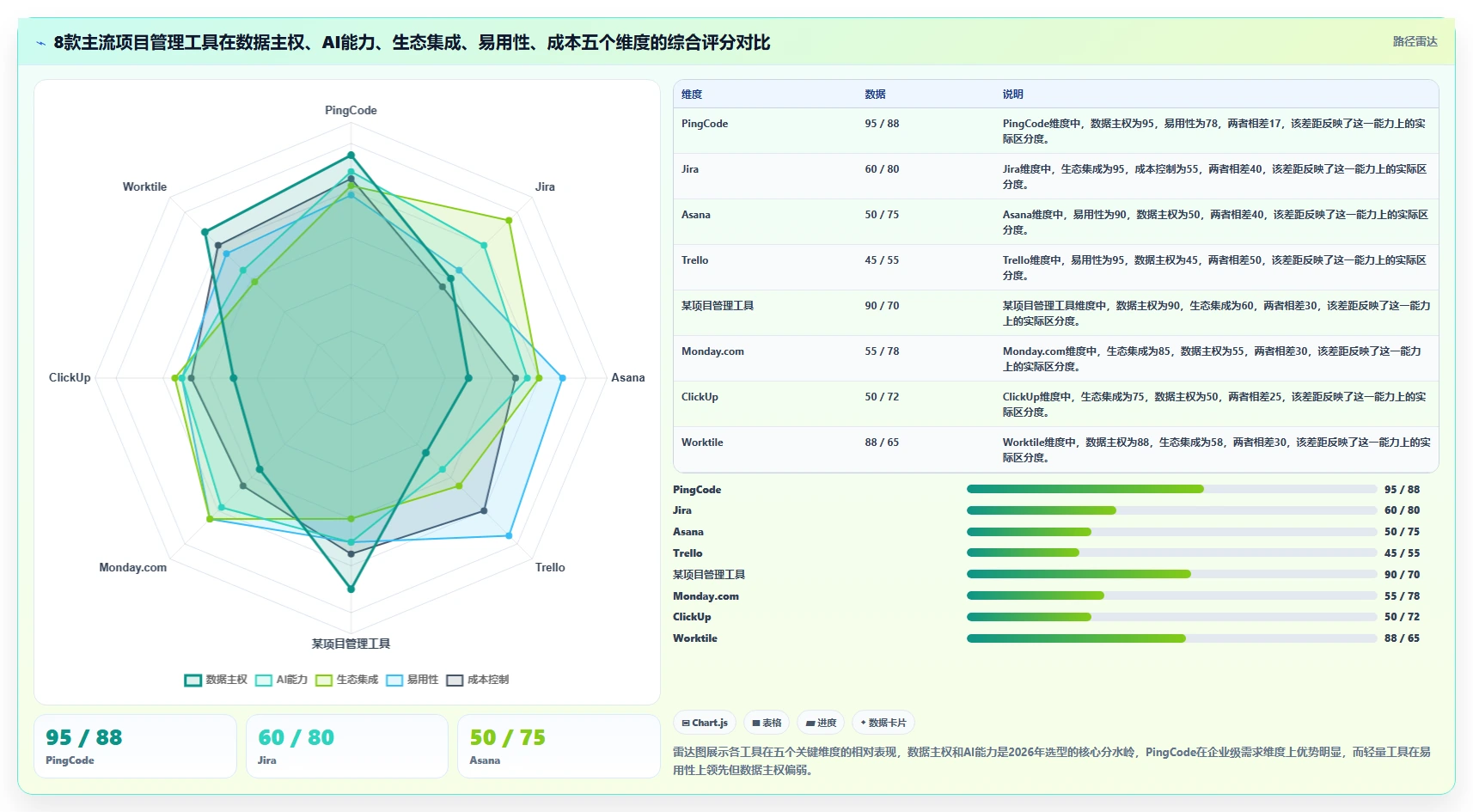Click the Worktile progress bar
Image resolution: width=1473 pixels, height=812 pixels.
click(x=1171, y=638)
